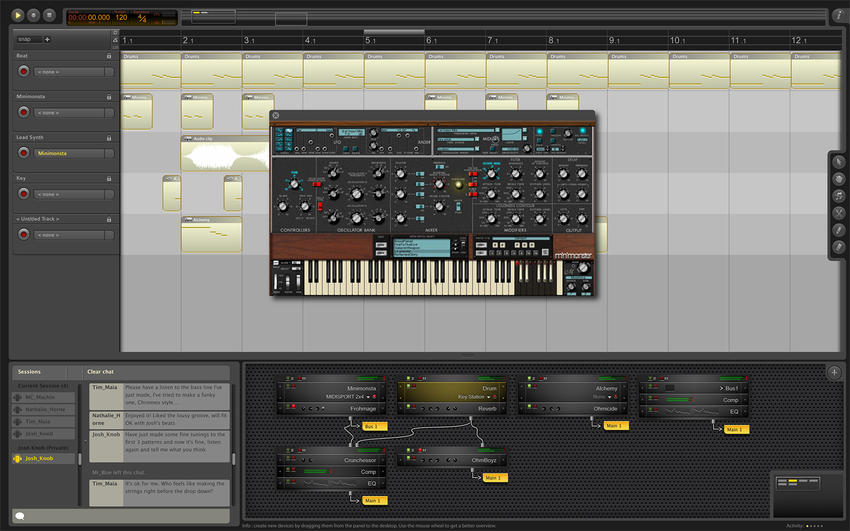This screenshot has height=531, width=850.
Task: Click the chat bubble icon
Action: (20, 516)
